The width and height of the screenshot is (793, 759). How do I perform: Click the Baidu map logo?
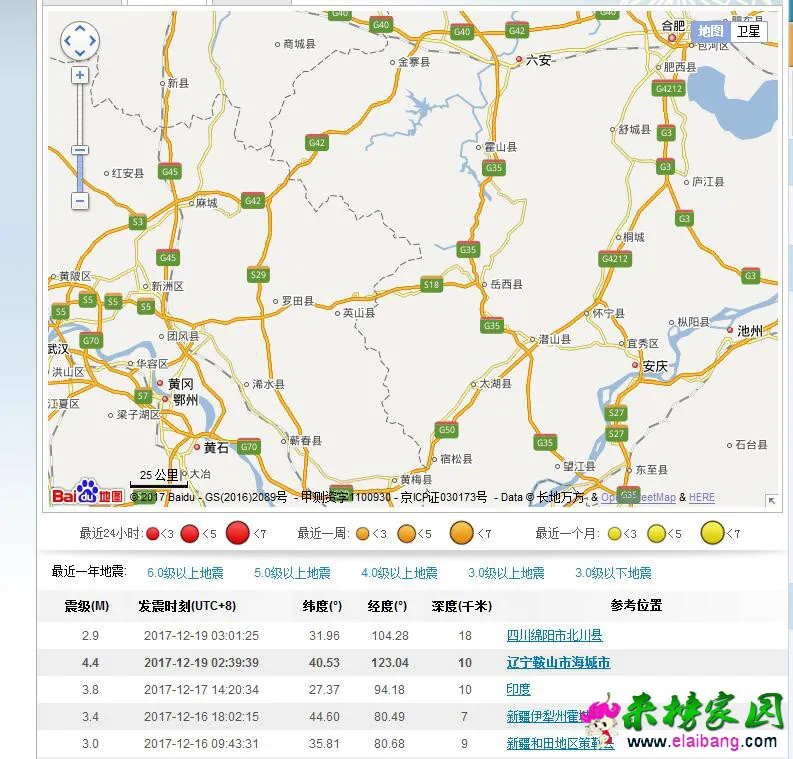87,494
